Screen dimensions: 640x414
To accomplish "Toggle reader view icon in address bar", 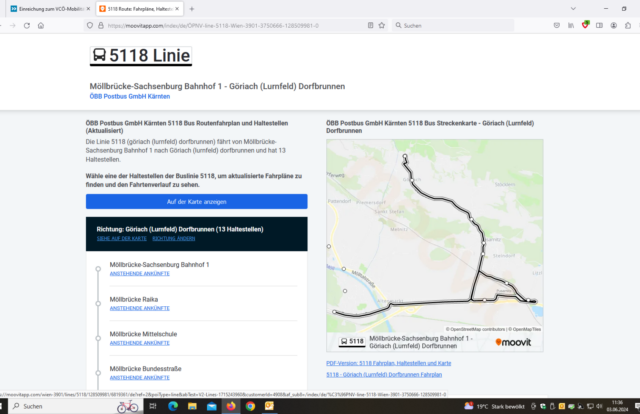I will click(370, 25).
